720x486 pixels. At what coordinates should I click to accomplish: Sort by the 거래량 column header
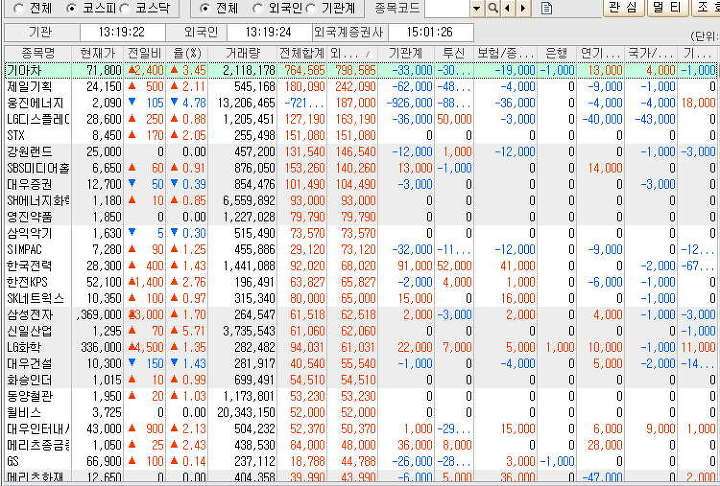click(242, 53)
